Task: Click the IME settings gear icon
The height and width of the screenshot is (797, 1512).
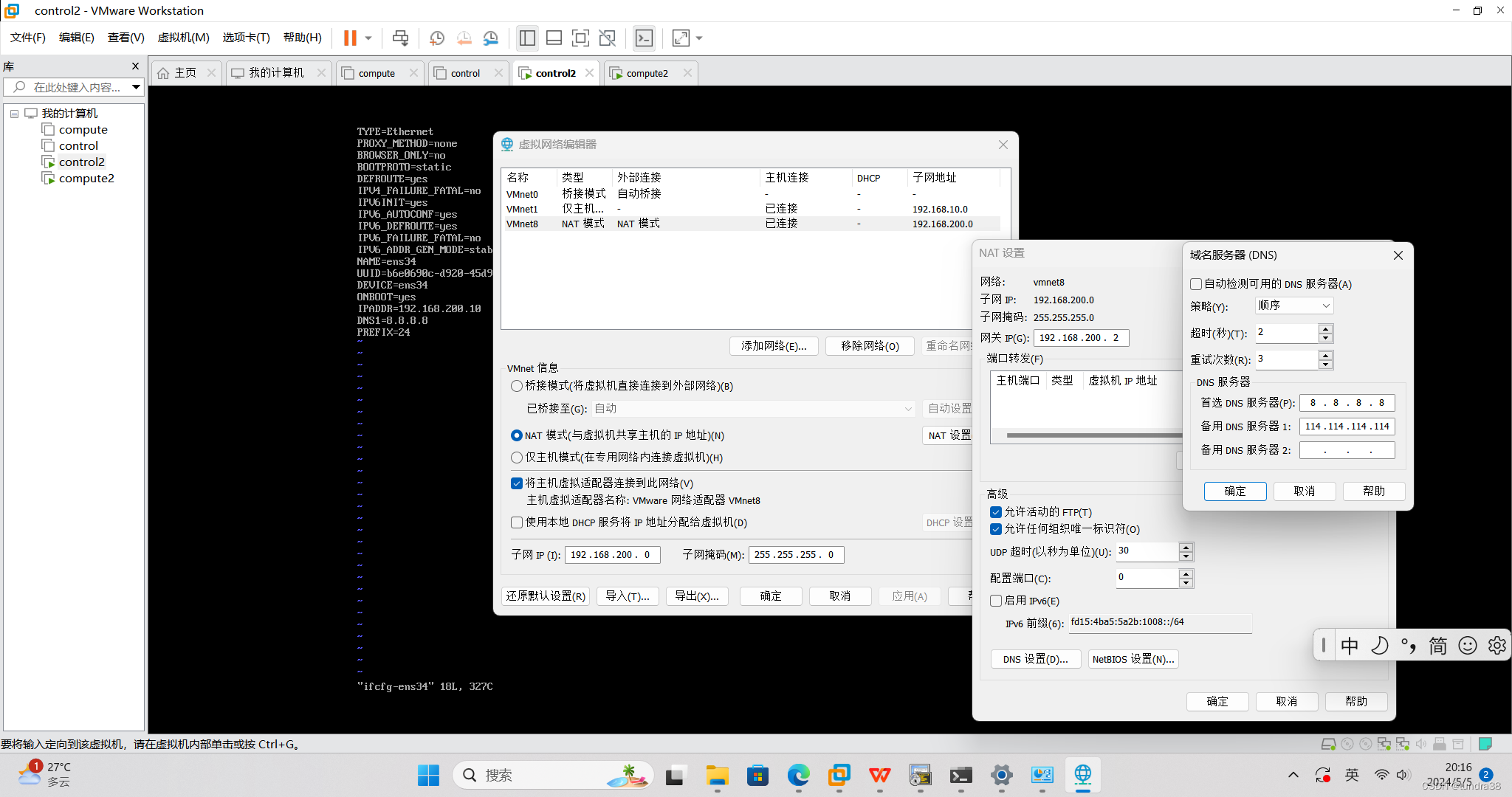Action: [x=1496, y=646]
